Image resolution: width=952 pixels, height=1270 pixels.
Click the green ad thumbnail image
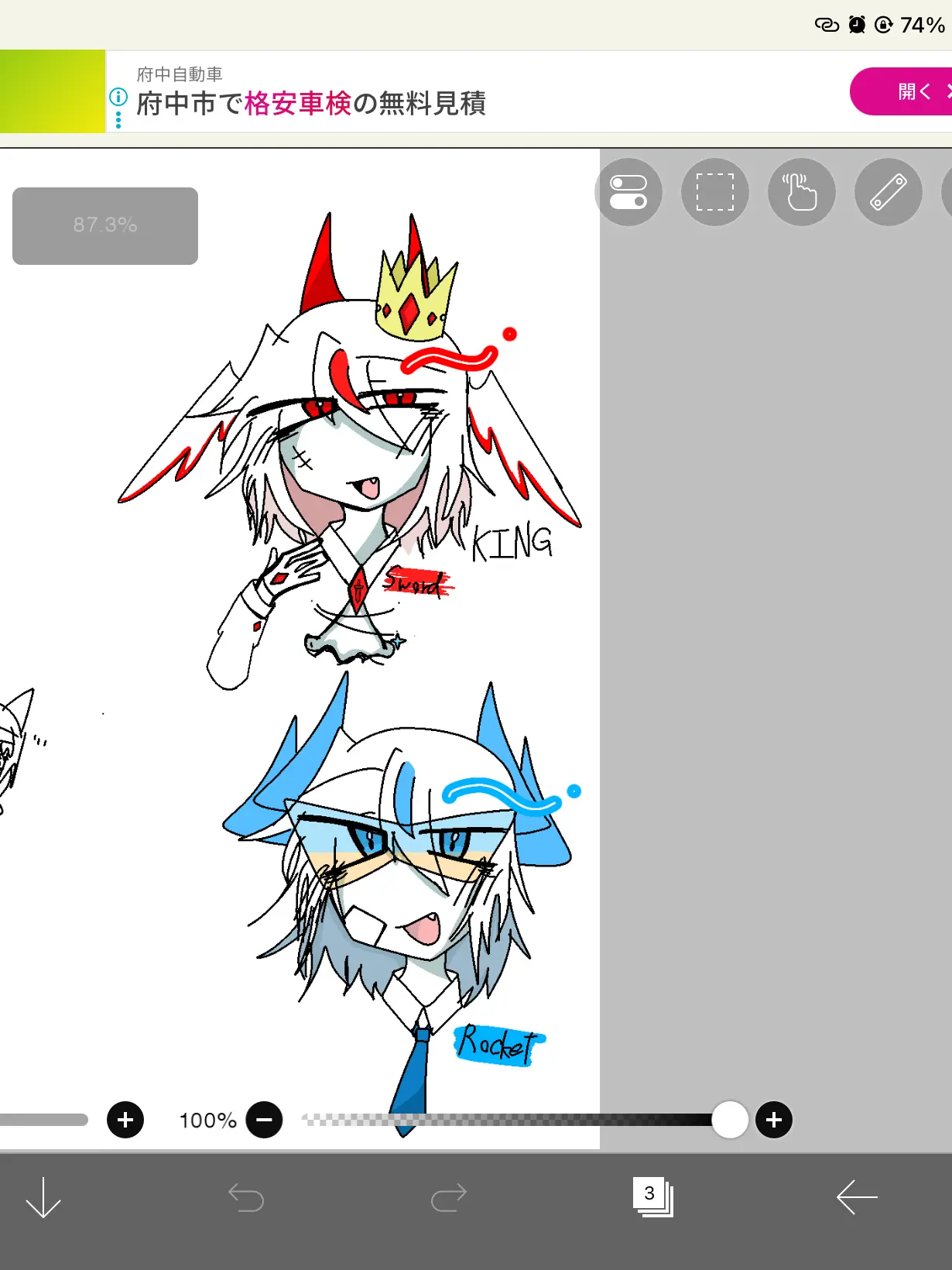[53, 91]
